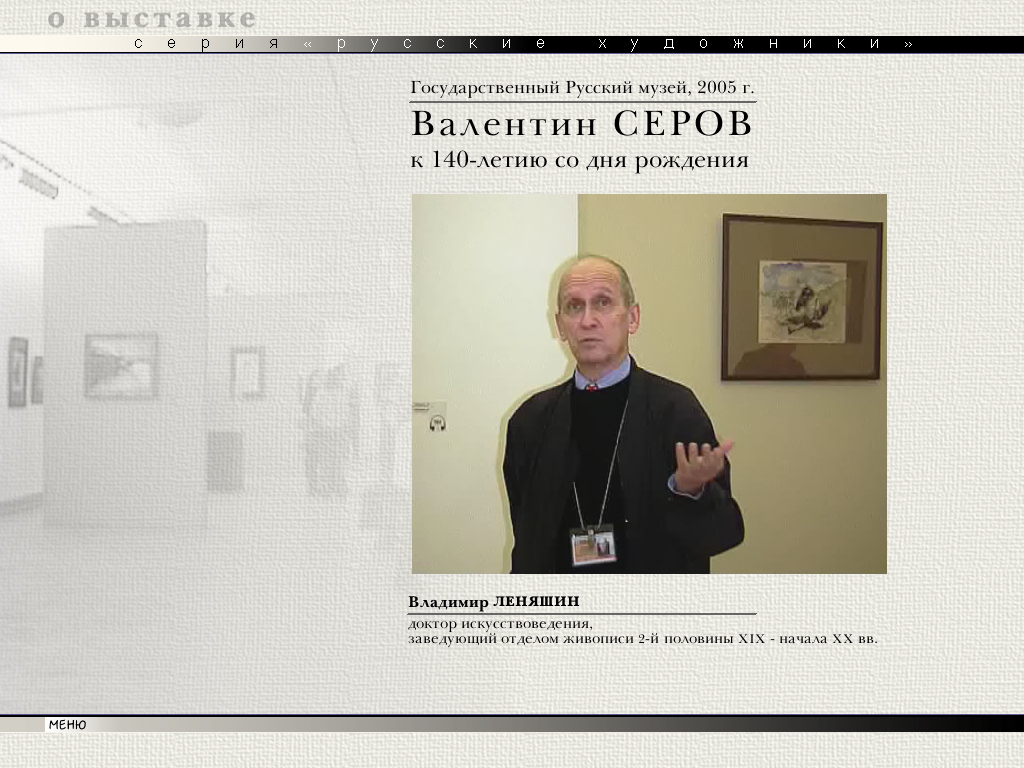Screen dimensions: 1024x768
Task: Click the speaker's raised hand in video
Action: click(x=703, y=462)
